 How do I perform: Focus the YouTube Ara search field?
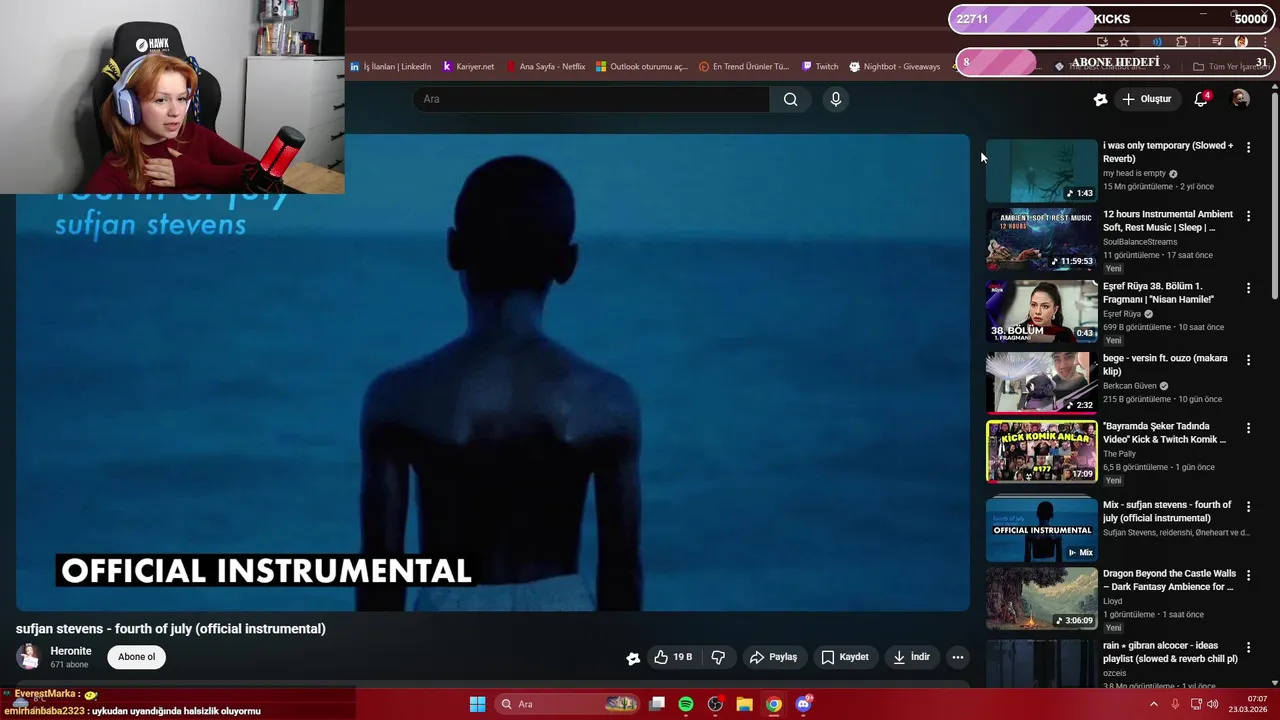(591, 99)
